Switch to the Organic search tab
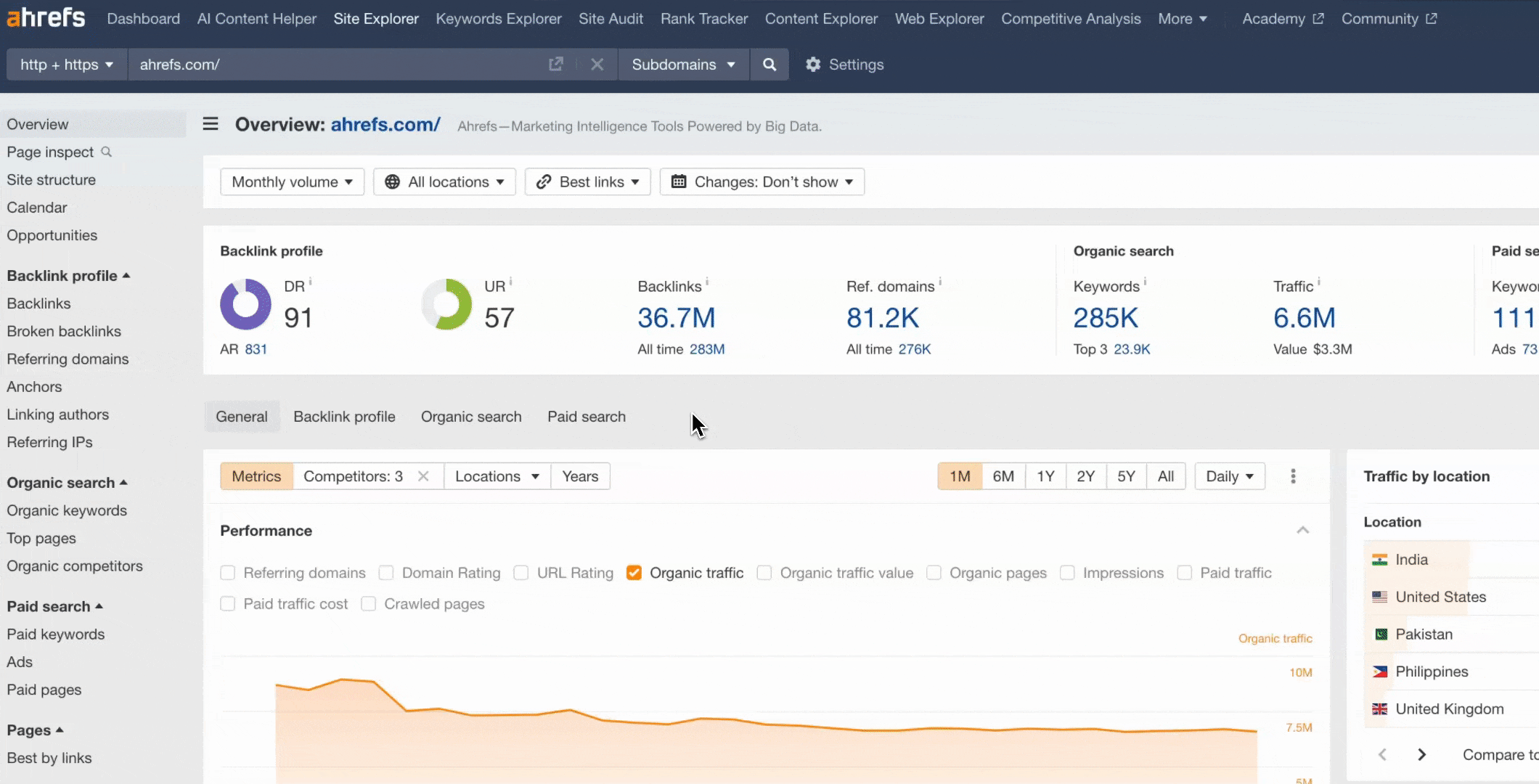 click(x=471, y=416)
